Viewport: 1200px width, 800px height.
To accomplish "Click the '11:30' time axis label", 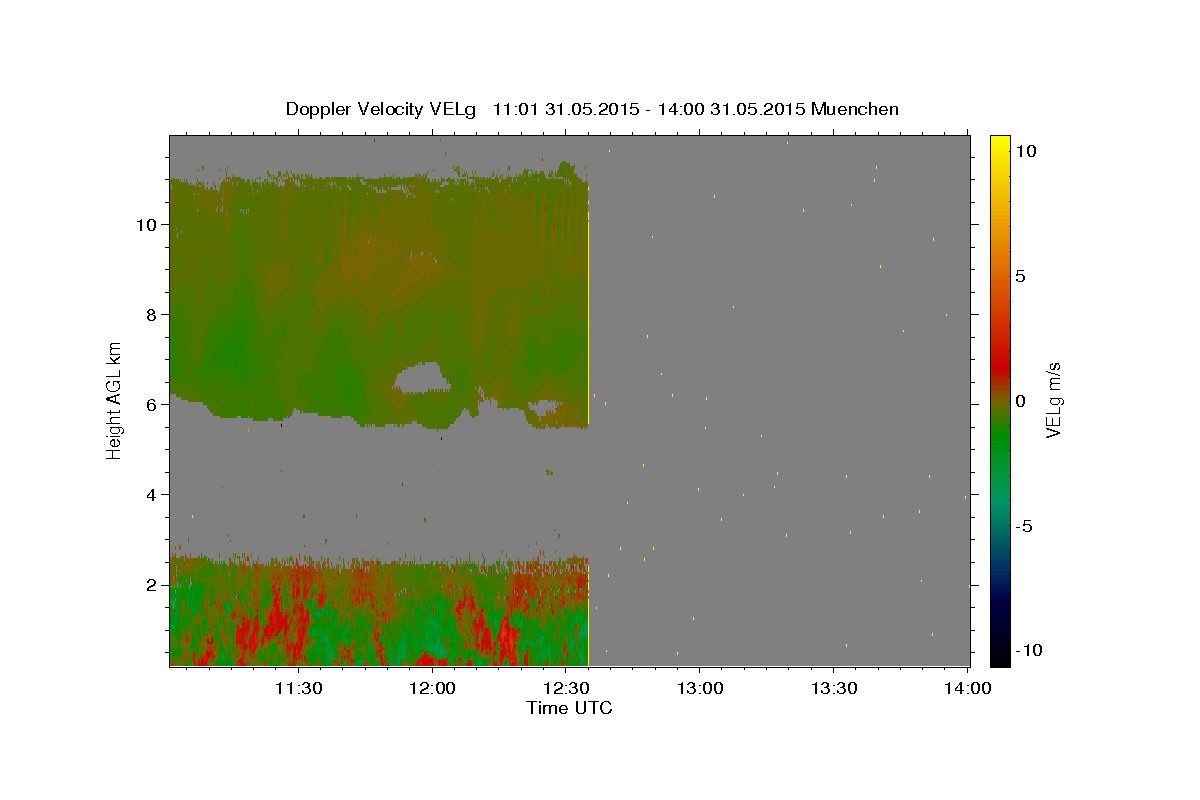I will click(x=298, y=688).
